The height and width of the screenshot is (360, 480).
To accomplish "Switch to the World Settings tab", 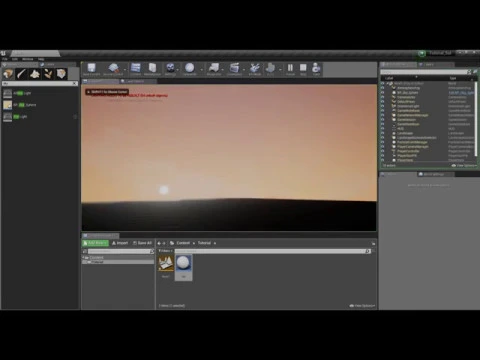I will point(435,174).
